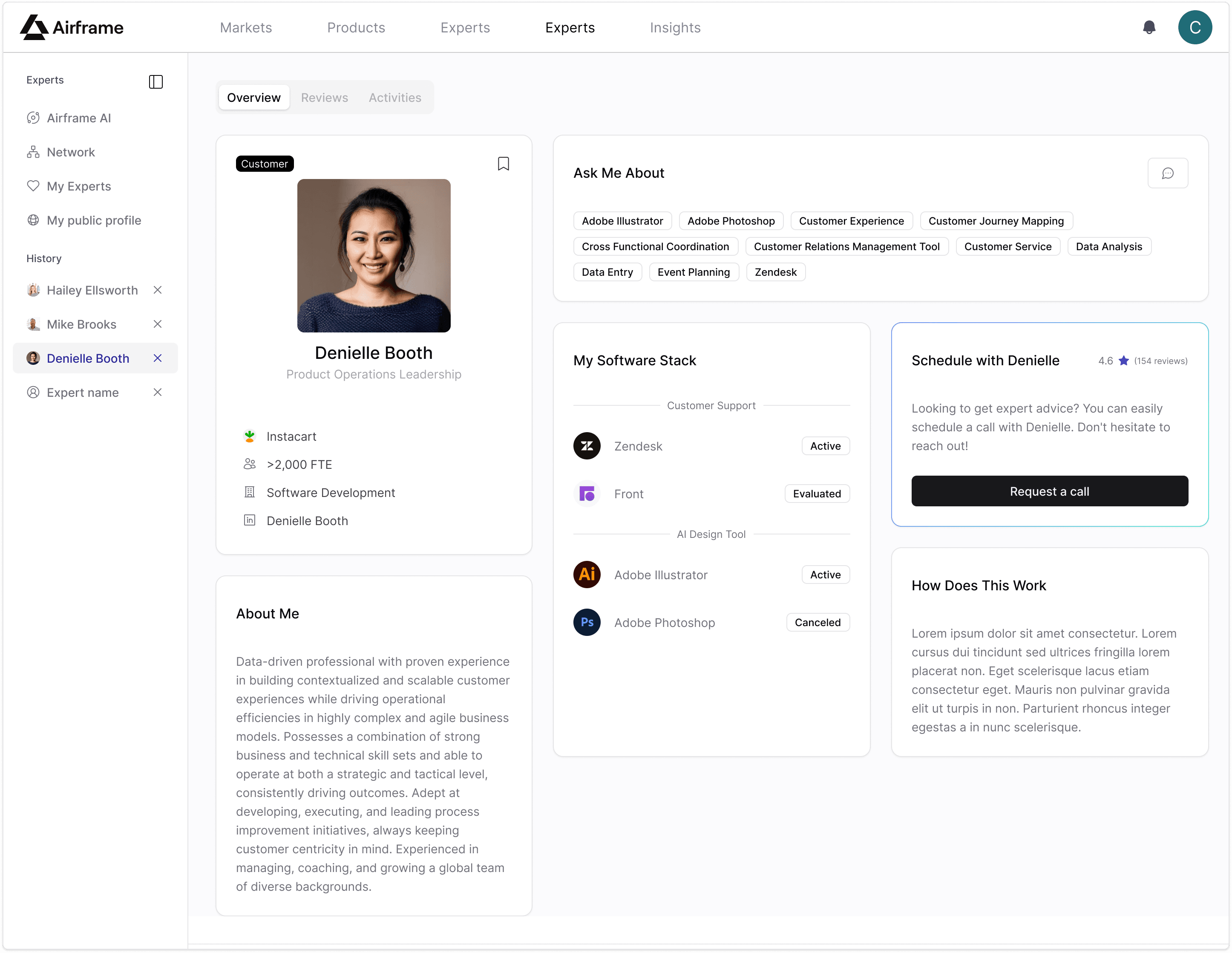Viewport: 1232px width, 953px height.
Task: Click the Customer badge
Action: 265,164
